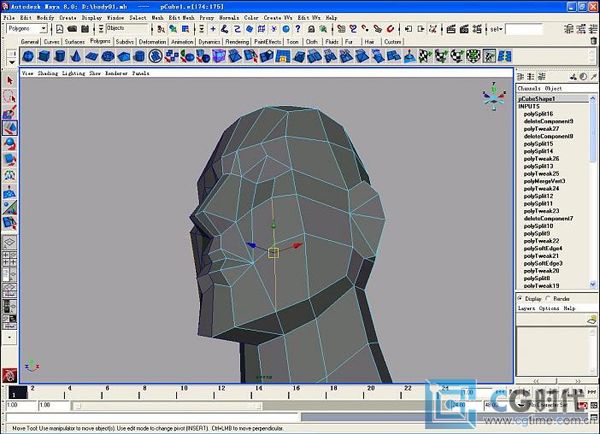
Task: Activate the Lasso selection tool
Action: pos(10,96)
